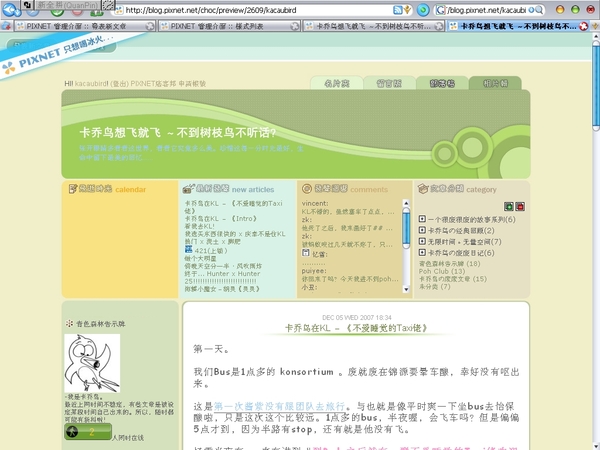Viewport: 600px width, 450px height.
Task: Open the third blog nav tab (blog)
Action: pyautogui.click(x=442, y=83)
